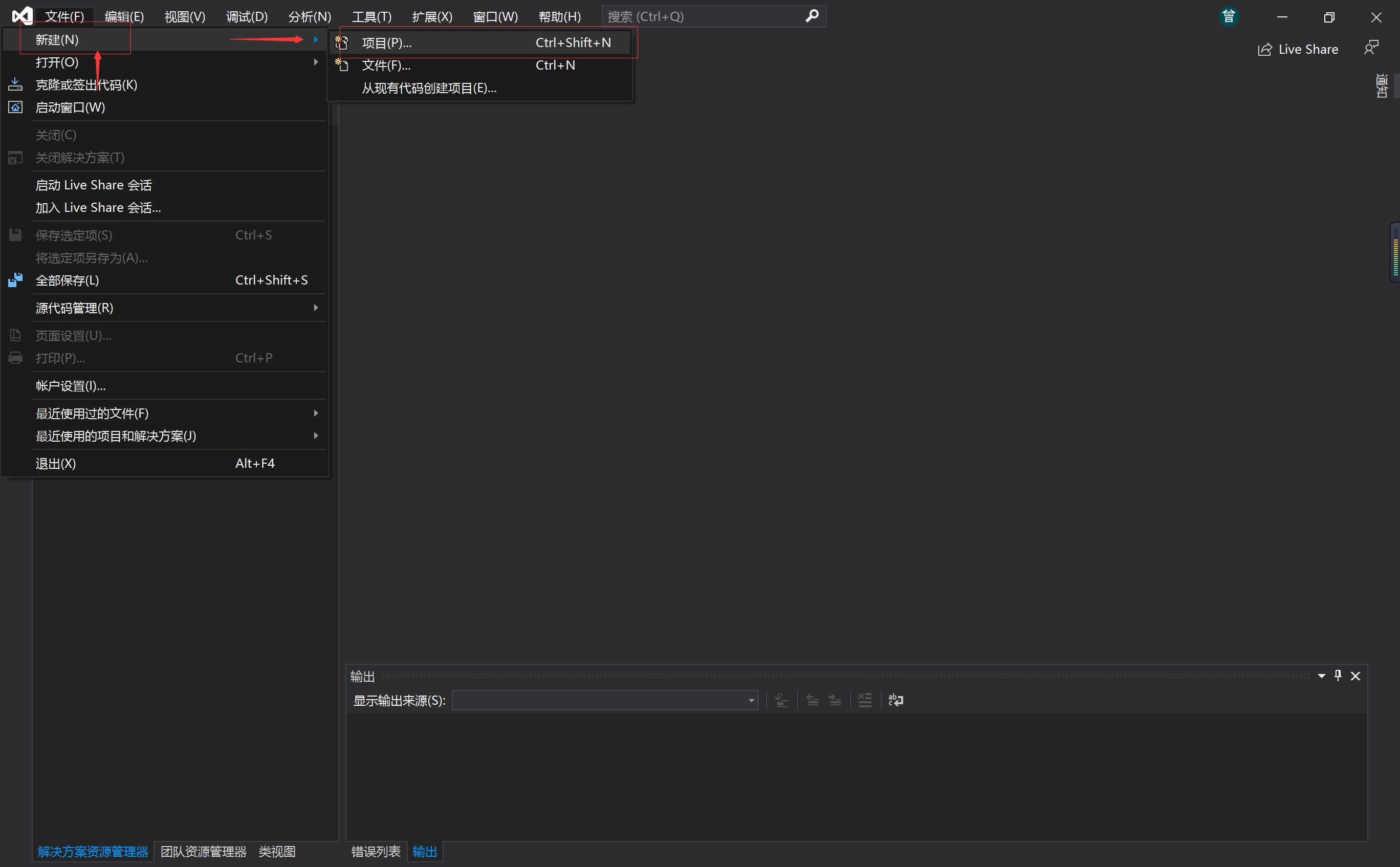Open the 编辑(E) menu
This screenshot has width=1400, height=867.
coord(124,16)
